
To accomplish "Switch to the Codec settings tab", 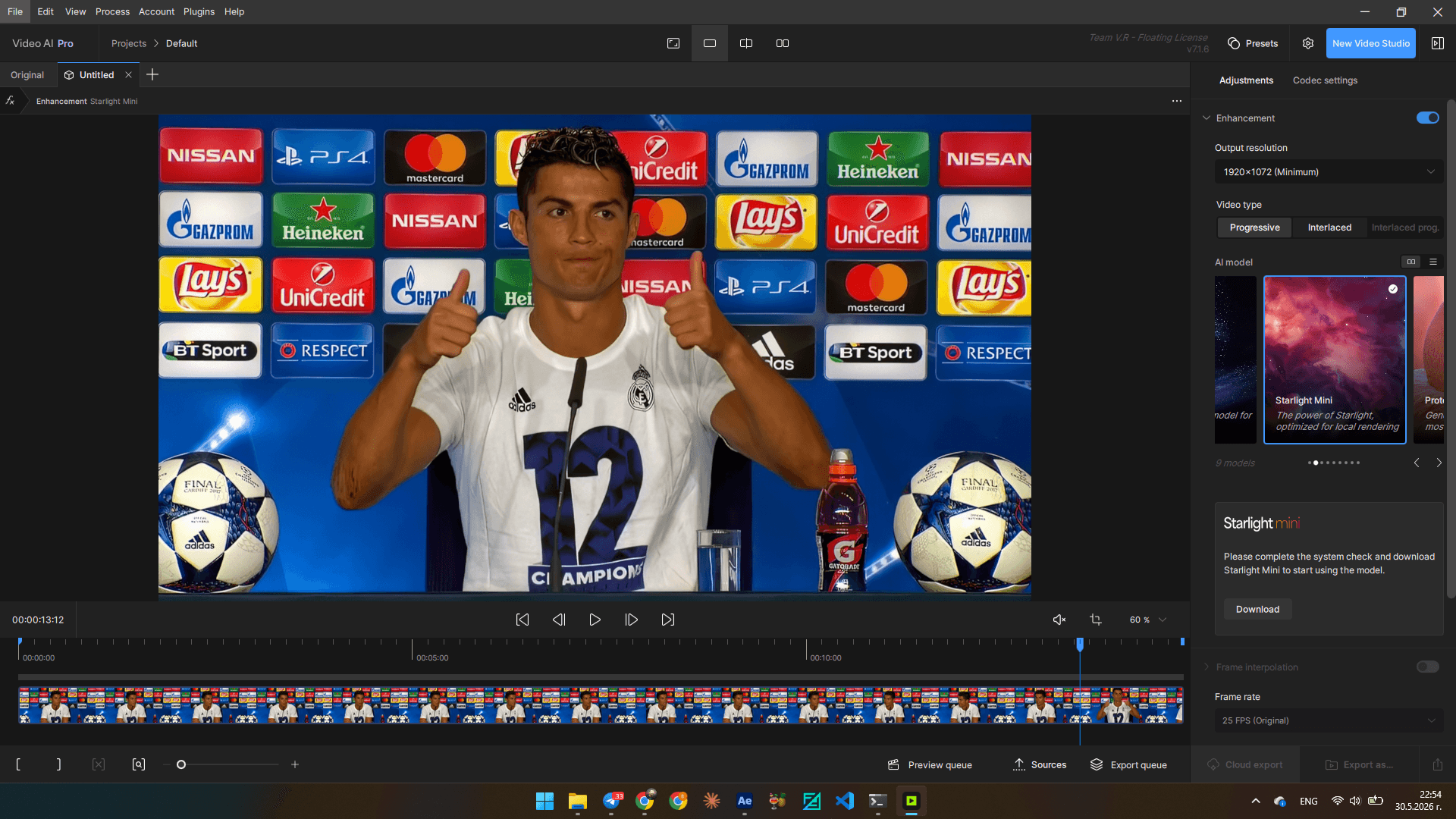I will 1325,80.
